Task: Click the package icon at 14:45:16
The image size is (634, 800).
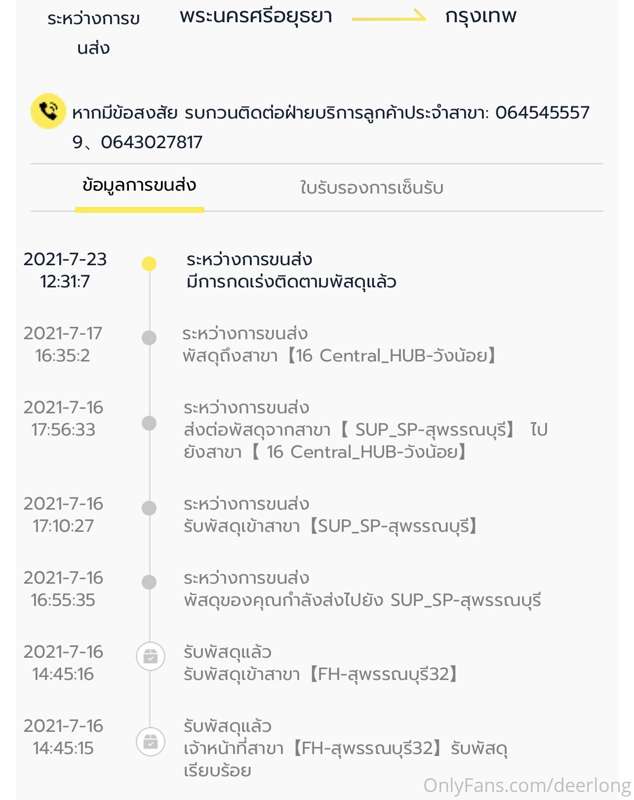Action: [x=150, y=657]
